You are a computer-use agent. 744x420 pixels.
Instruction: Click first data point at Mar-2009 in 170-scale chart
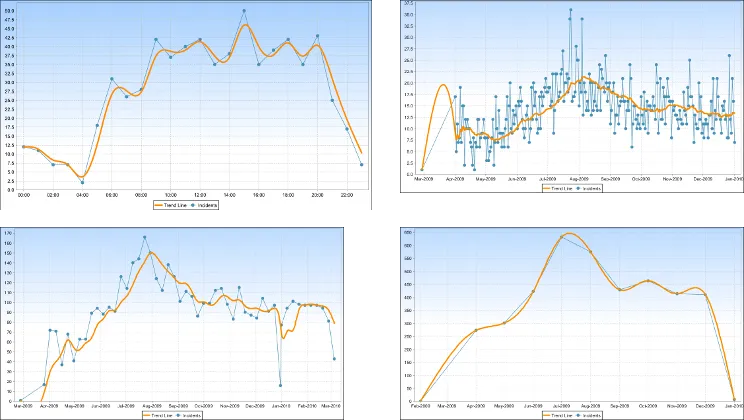(x=20, y=401)
